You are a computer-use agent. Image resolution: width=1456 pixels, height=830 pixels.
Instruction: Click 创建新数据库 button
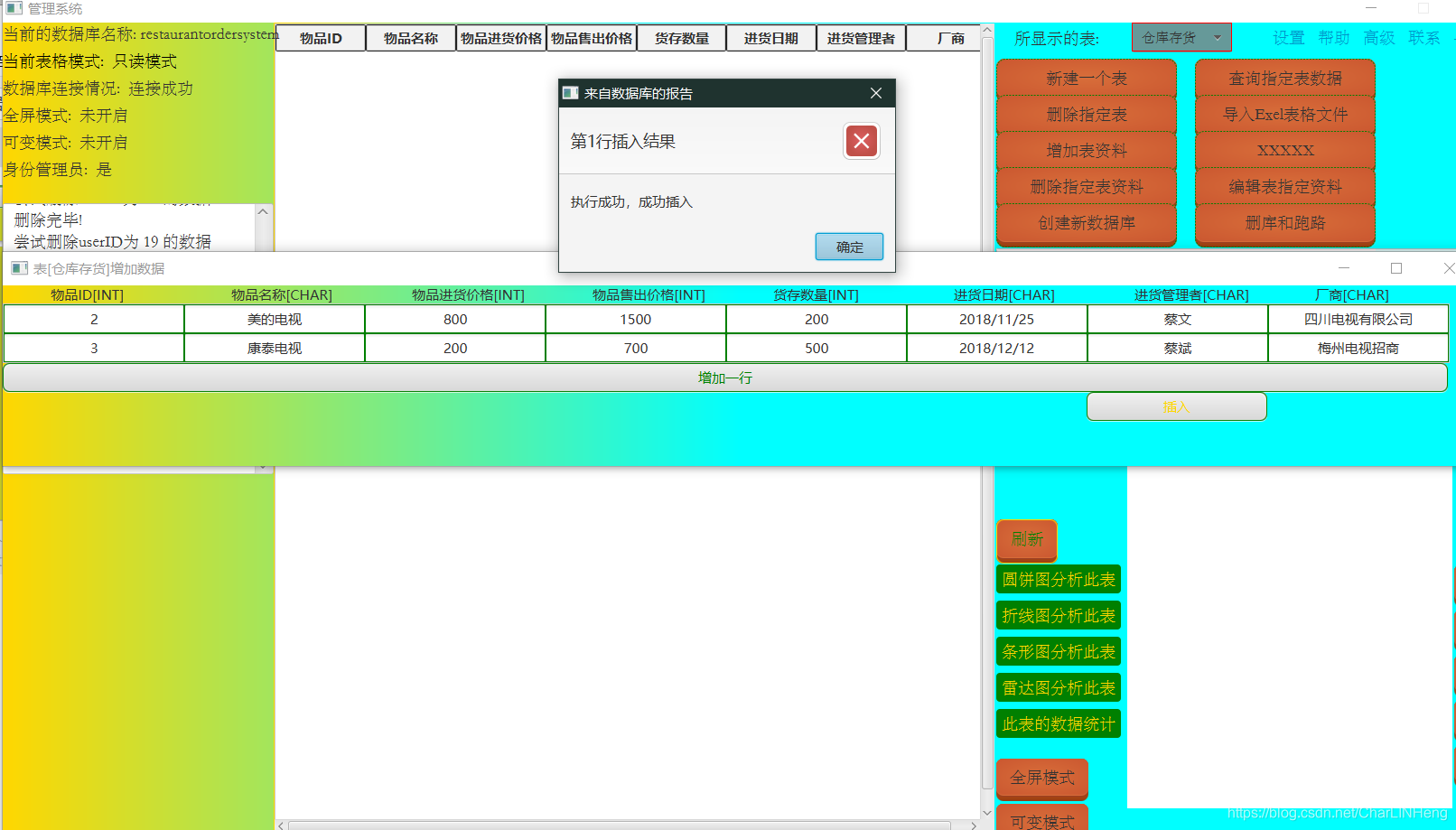(1087, 223)
